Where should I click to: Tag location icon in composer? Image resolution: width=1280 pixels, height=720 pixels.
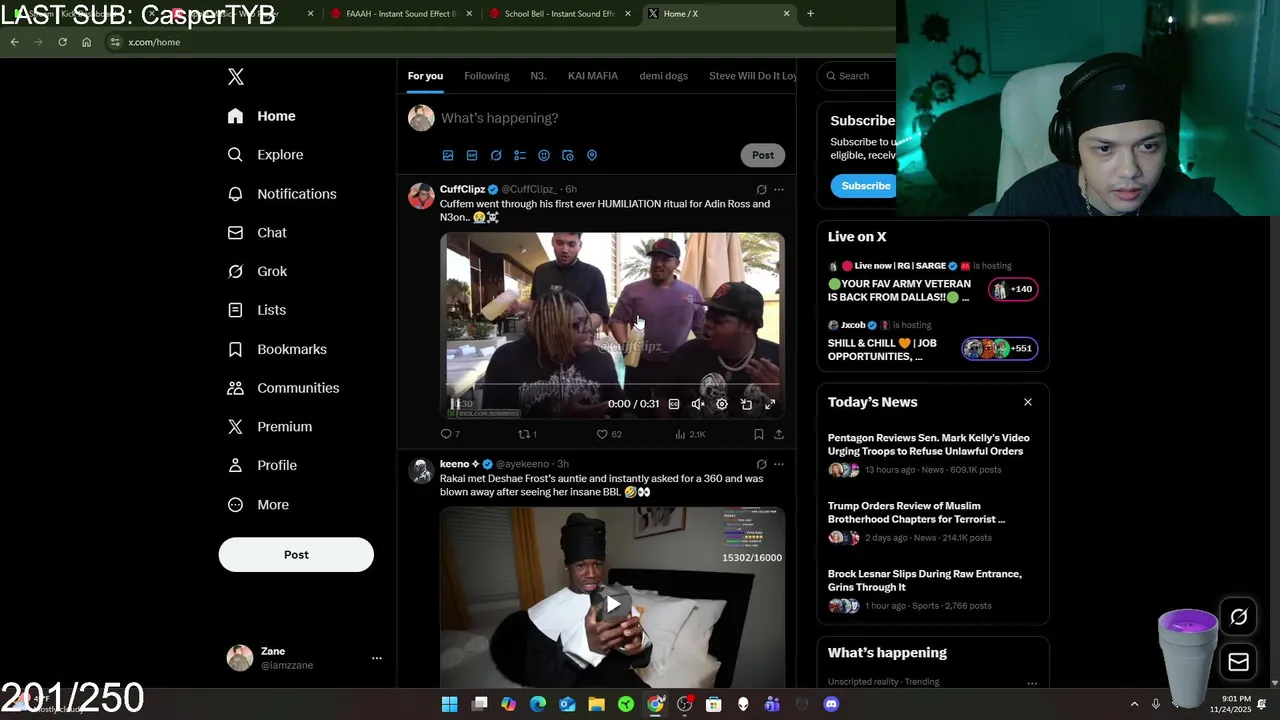(x=592, y=155)
